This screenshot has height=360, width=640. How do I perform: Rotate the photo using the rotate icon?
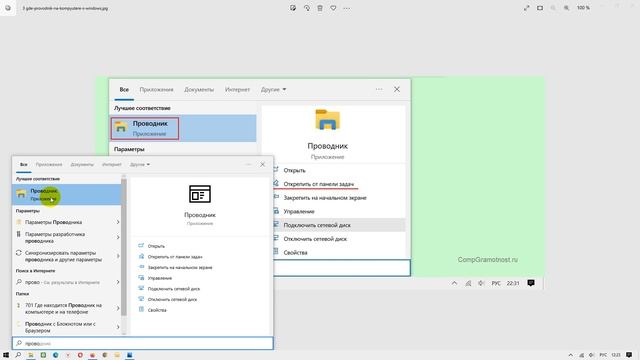click(x=307, y=8)
